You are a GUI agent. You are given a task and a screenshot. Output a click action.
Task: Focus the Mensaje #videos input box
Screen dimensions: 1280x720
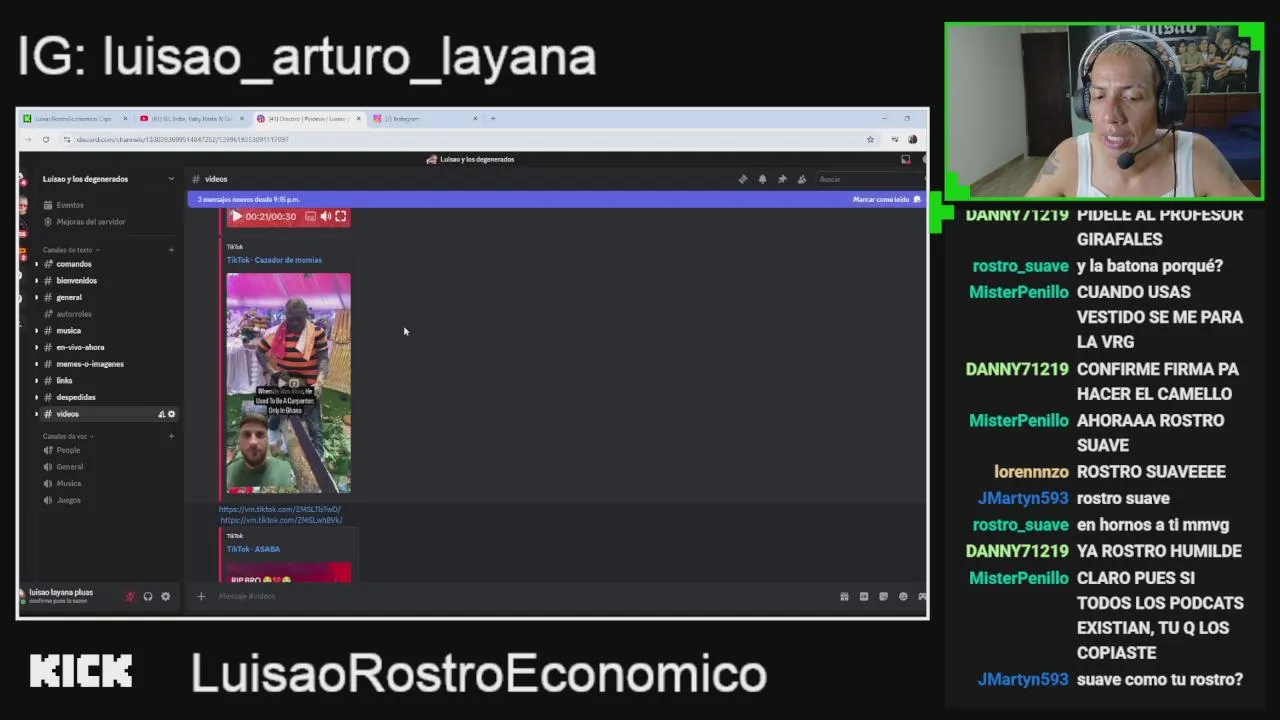520,597
